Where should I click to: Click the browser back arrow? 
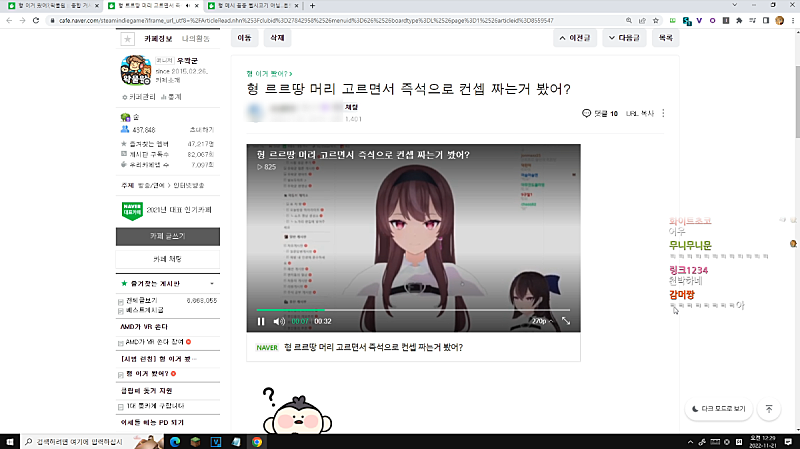(9, 20)
